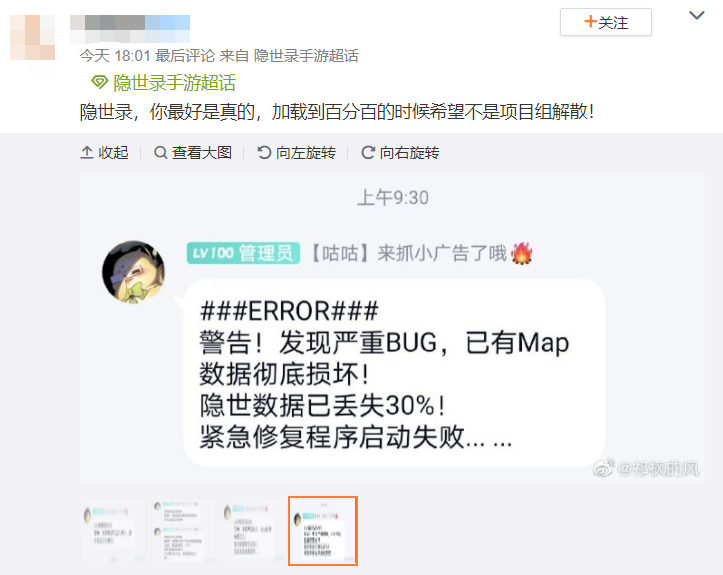Viewport: 723px width, 575px height.
Task: Open the post options chevron menu
Action: click(697, 16)
